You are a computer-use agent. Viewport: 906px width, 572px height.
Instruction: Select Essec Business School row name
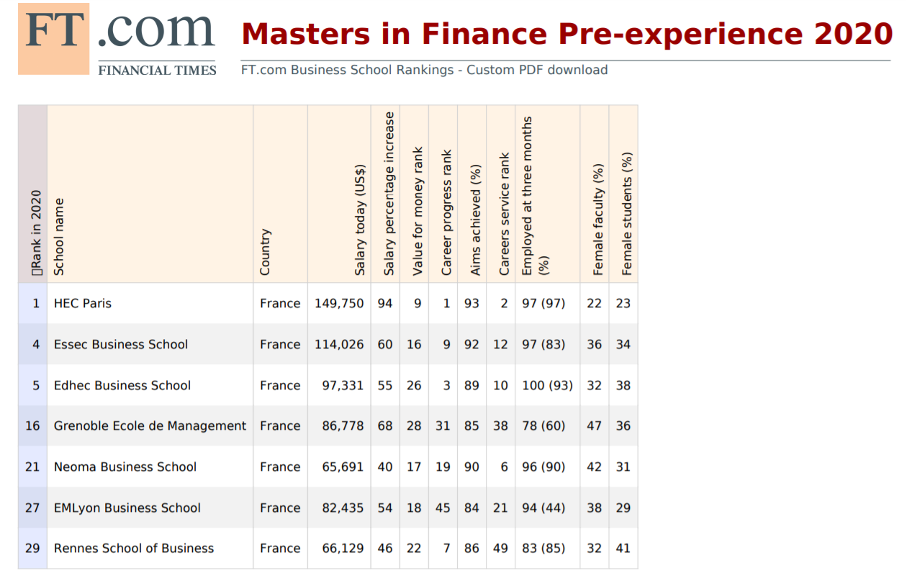[120, 344]
